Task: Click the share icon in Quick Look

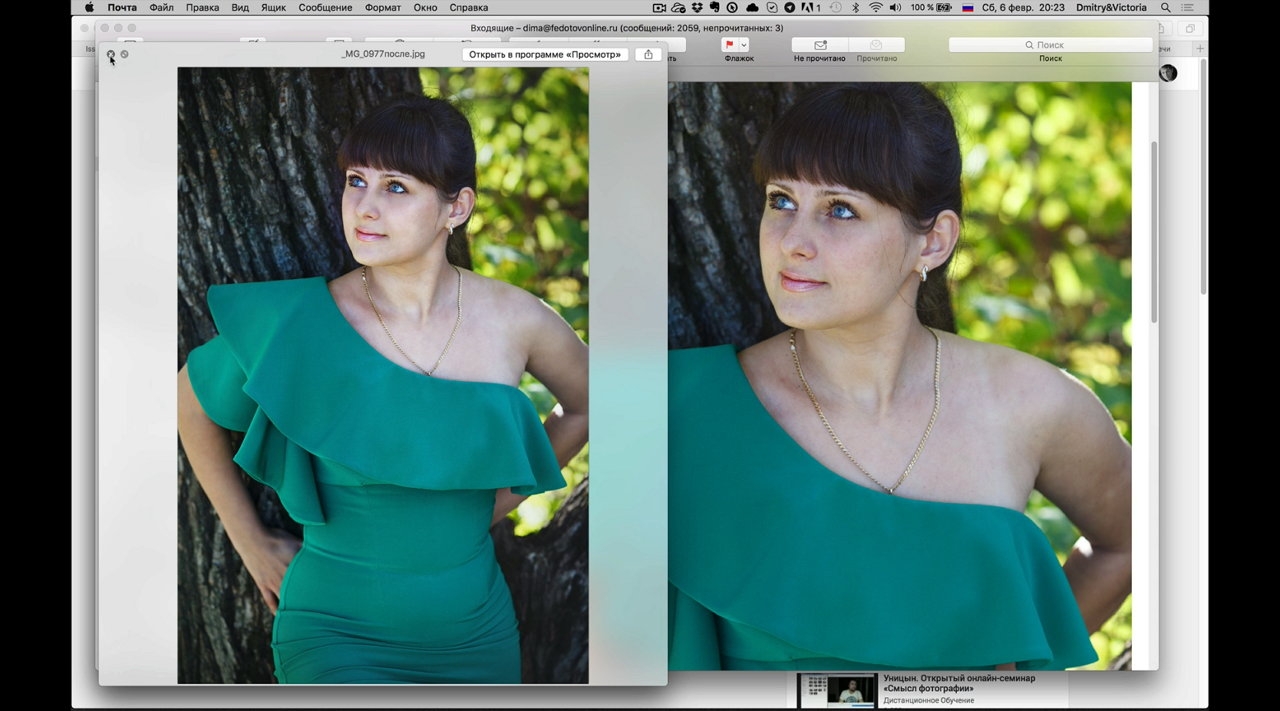Action: 648,54
